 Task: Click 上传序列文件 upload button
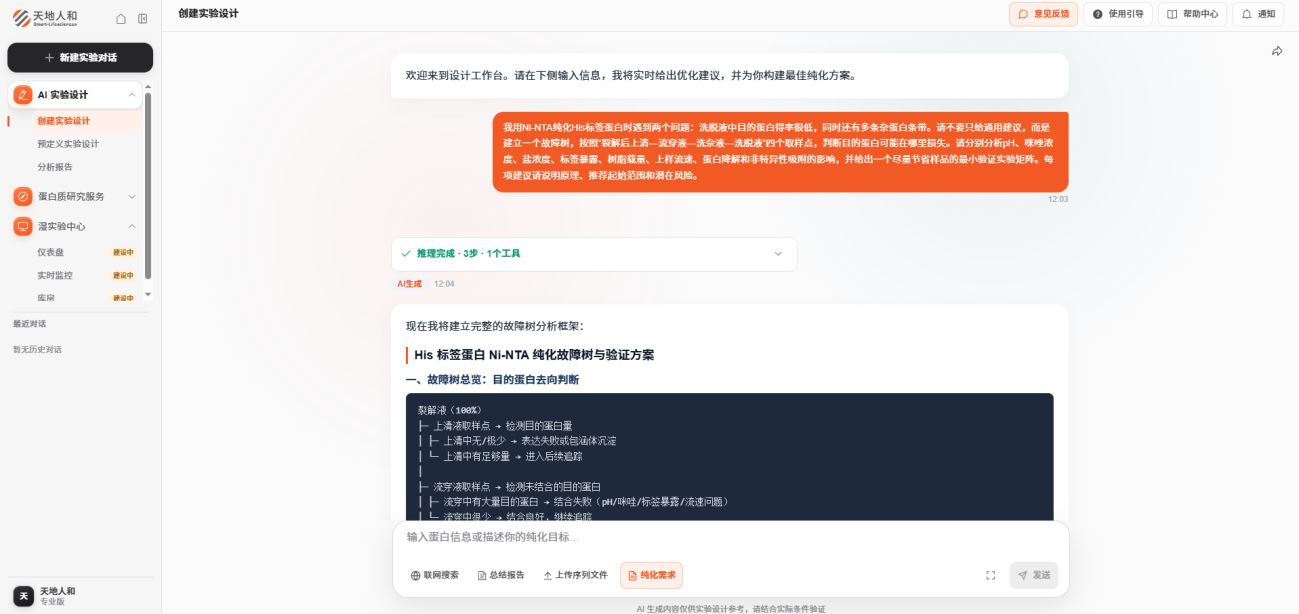[575, 575]
